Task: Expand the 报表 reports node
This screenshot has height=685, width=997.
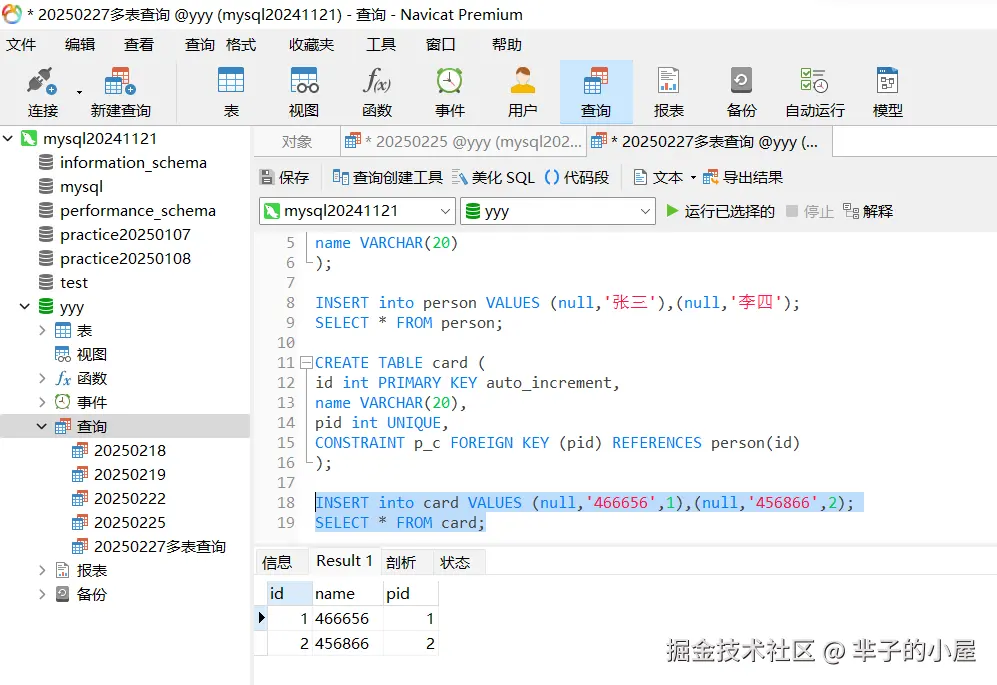Action: pyautogui.click(x=42, y=570)
